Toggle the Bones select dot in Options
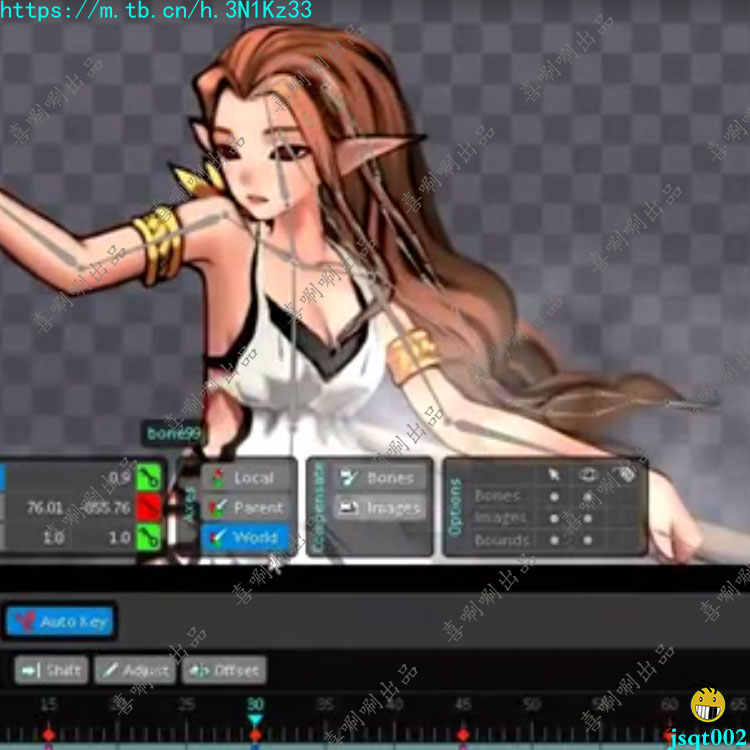750x750 pixels. tap(554, 497)
